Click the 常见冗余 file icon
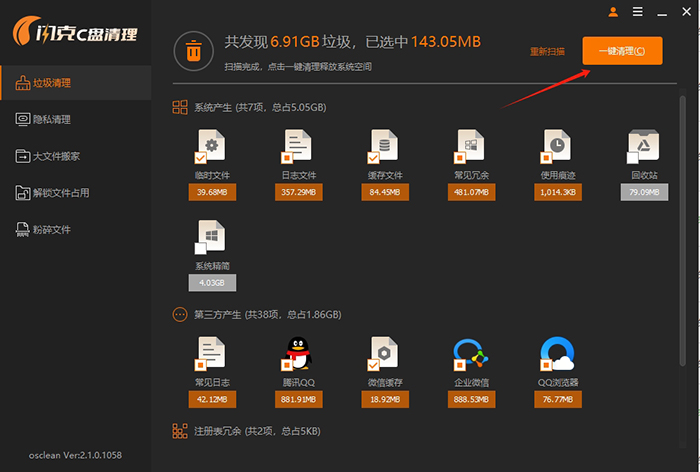700x472 pixels. [471, 145]
